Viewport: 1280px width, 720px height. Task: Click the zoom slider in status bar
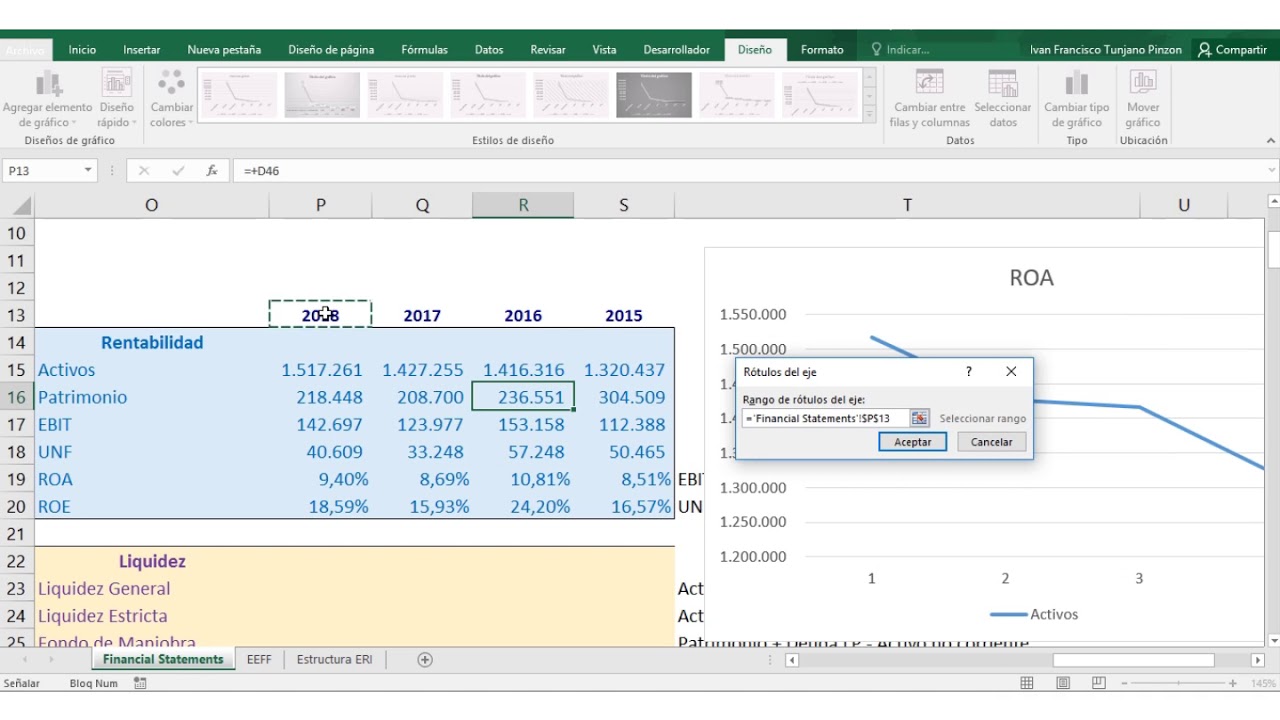(1179, 683)
